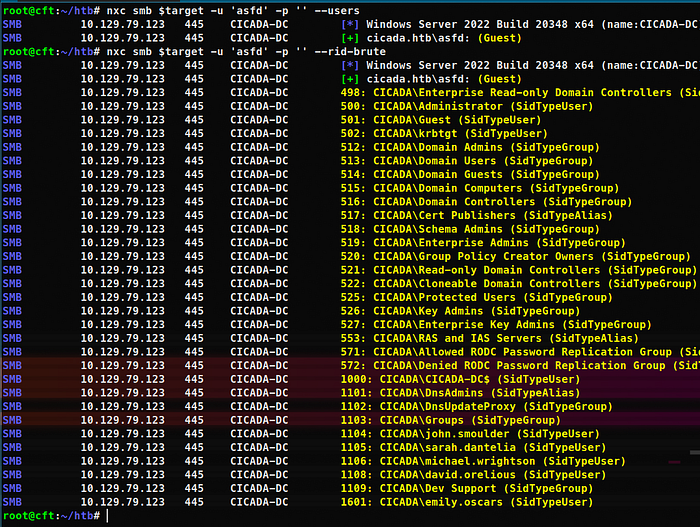Click the user 'CICADA\john.smoulder'
The height and width of the screenshot is (527, 700).
click(444, 434)
